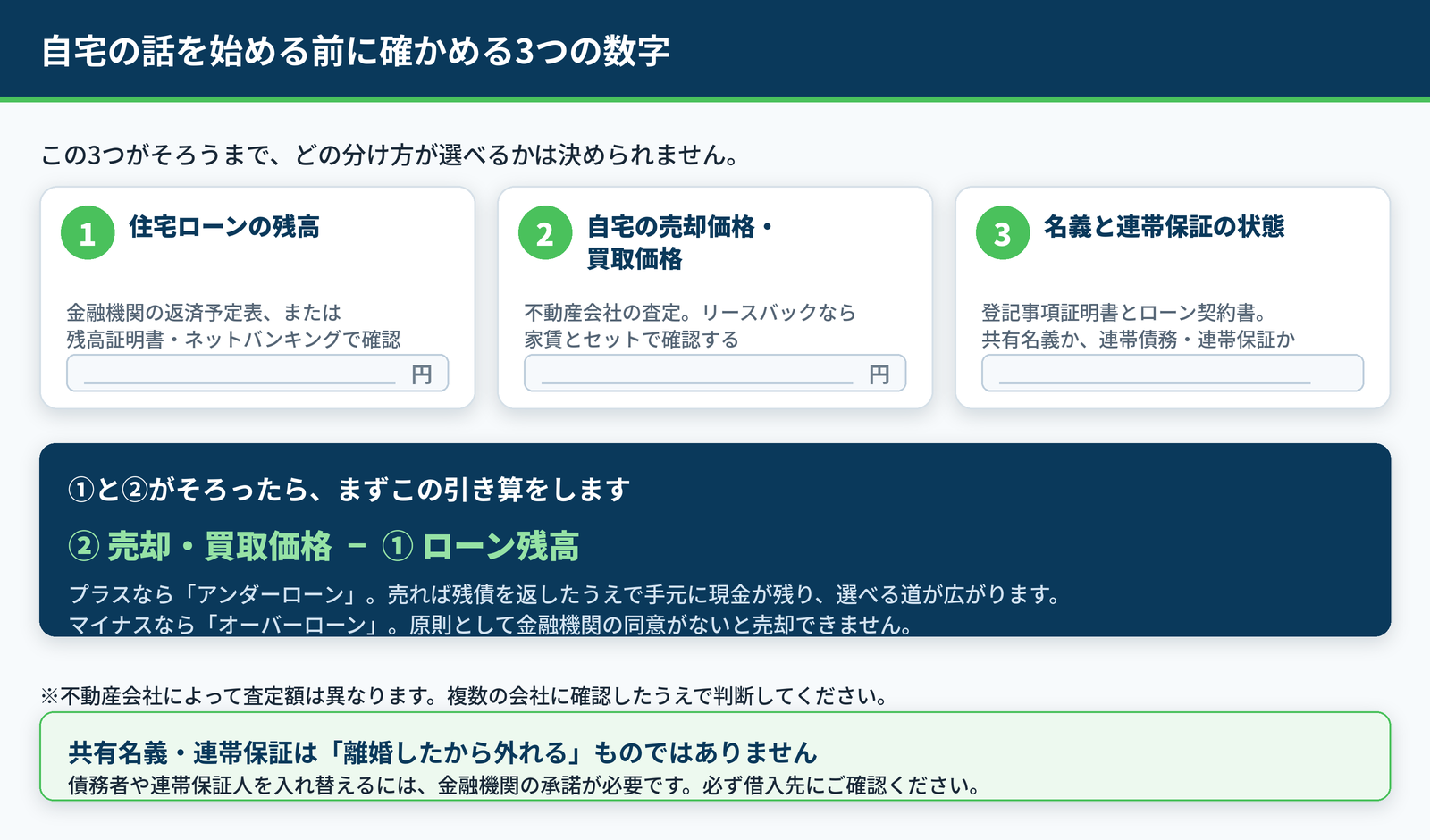This screenshot has height=840, width=1430.
Task: Click the footnote ※不動産会社によって査定額は異なります
Action: (464, 696)
